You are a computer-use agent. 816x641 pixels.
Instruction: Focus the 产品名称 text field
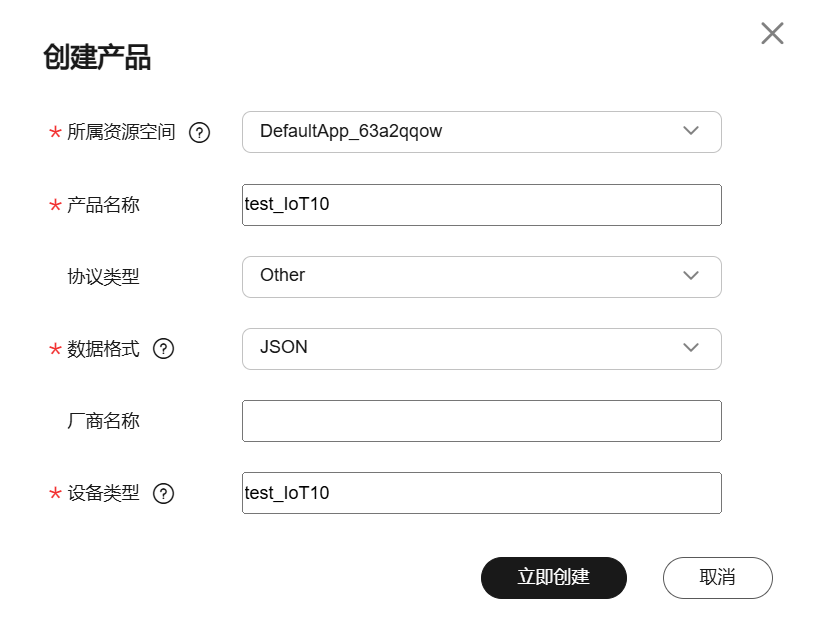click(x=482, y=205)
